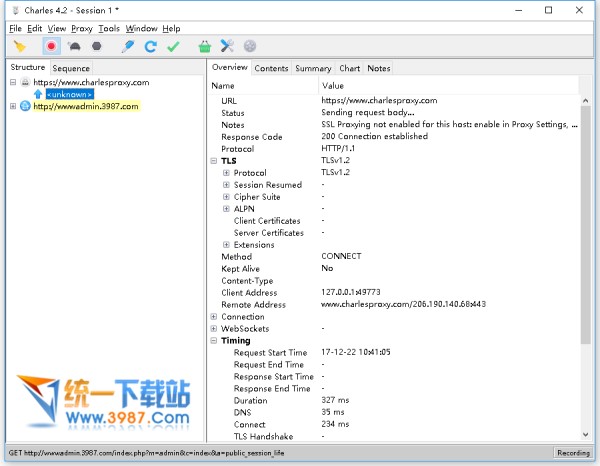
Task: Open the View menu
Action: tap(57, 28)
